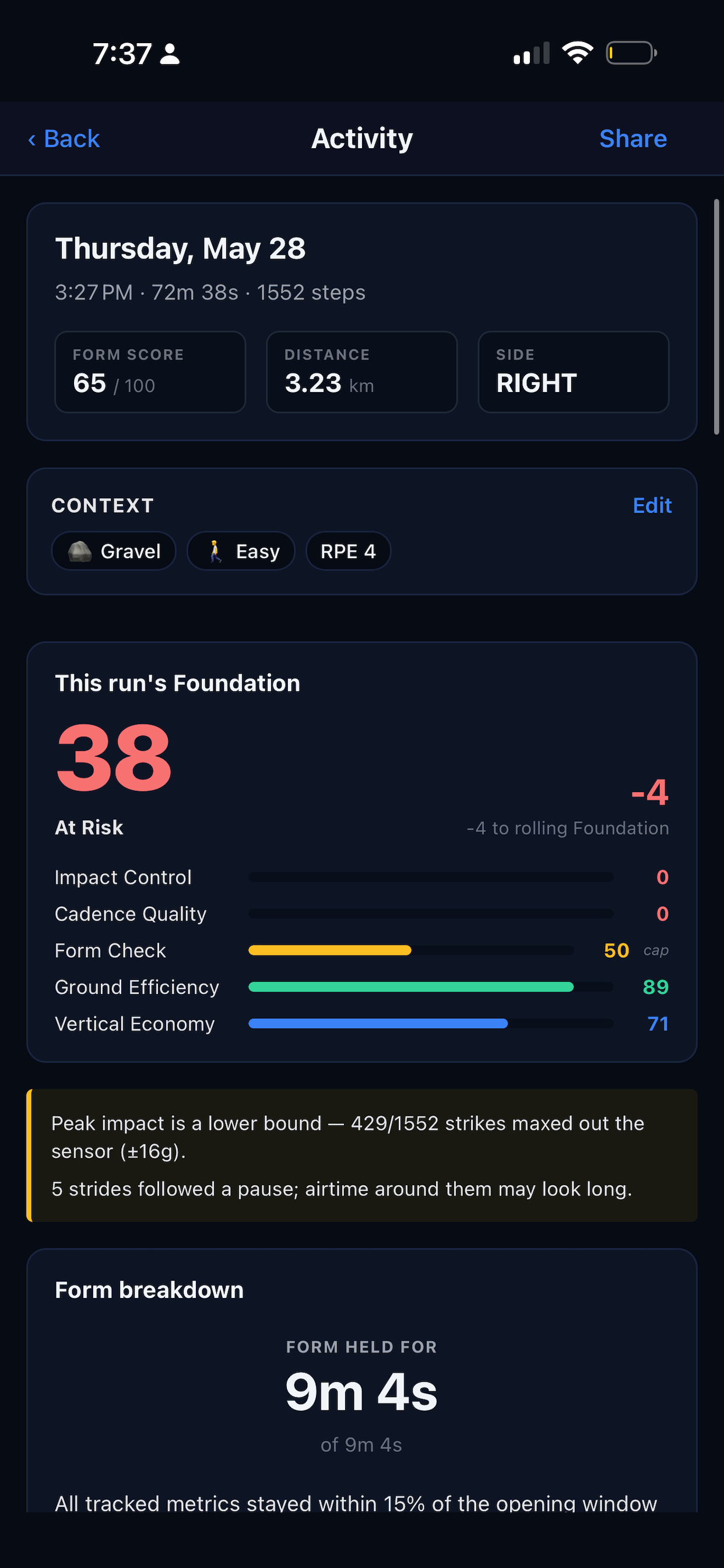Tap the person icon beside the clock
Viewport: 724px width, 1568px height.
pyautogui.click(x=170, y=54)
